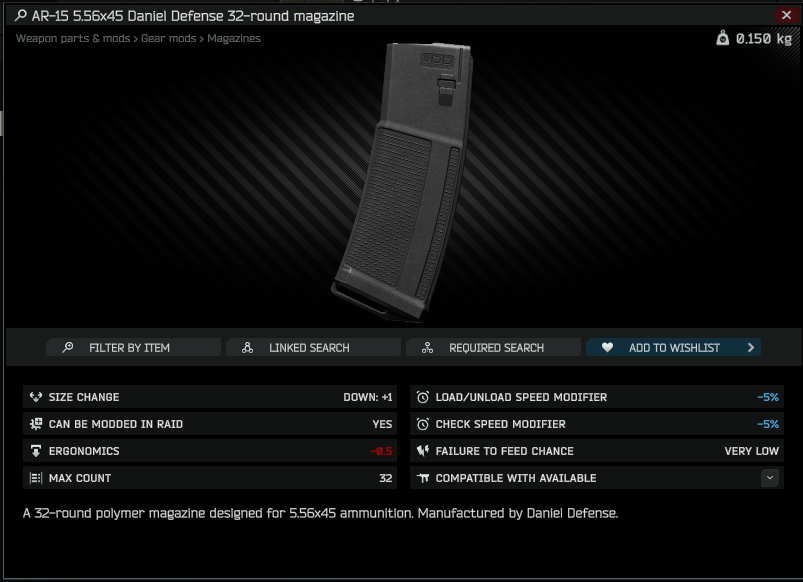The height and width of the screenshot is (582, 803).
Task: Click the YES value for modding in raid
Action: coord(382,424)
